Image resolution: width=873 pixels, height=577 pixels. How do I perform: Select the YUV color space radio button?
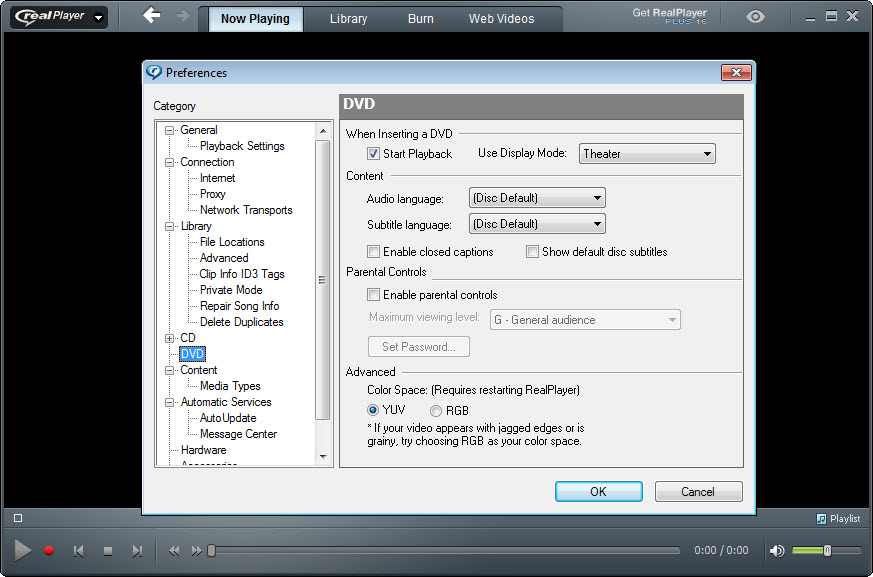(x=372, y=410)
